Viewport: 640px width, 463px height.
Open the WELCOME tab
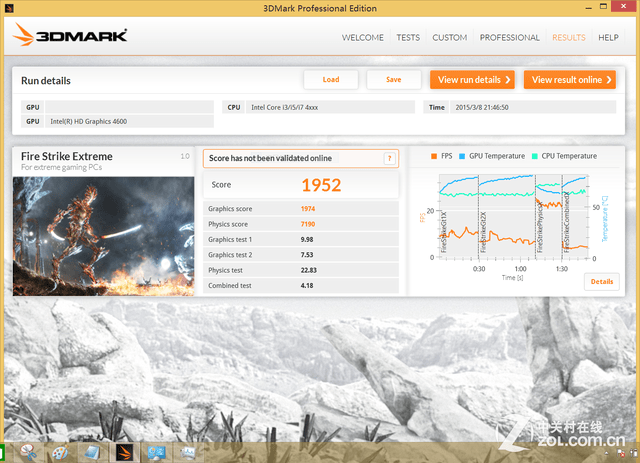362,38
